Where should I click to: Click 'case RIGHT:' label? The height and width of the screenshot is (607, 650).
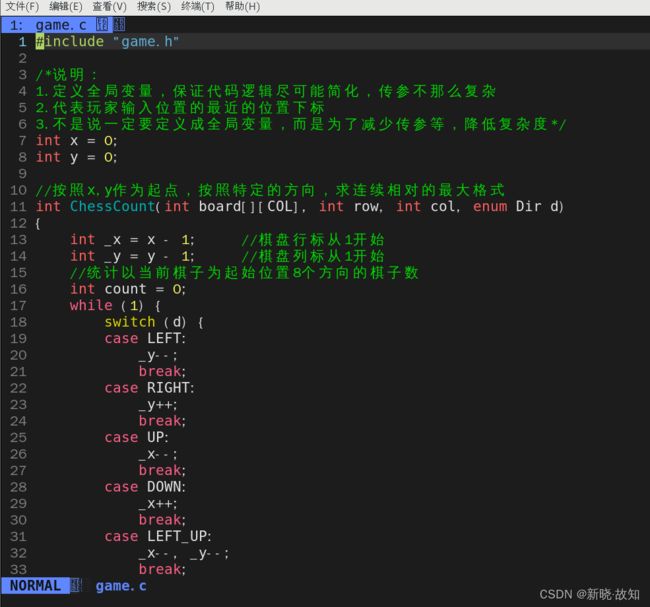tap(149, 388)
